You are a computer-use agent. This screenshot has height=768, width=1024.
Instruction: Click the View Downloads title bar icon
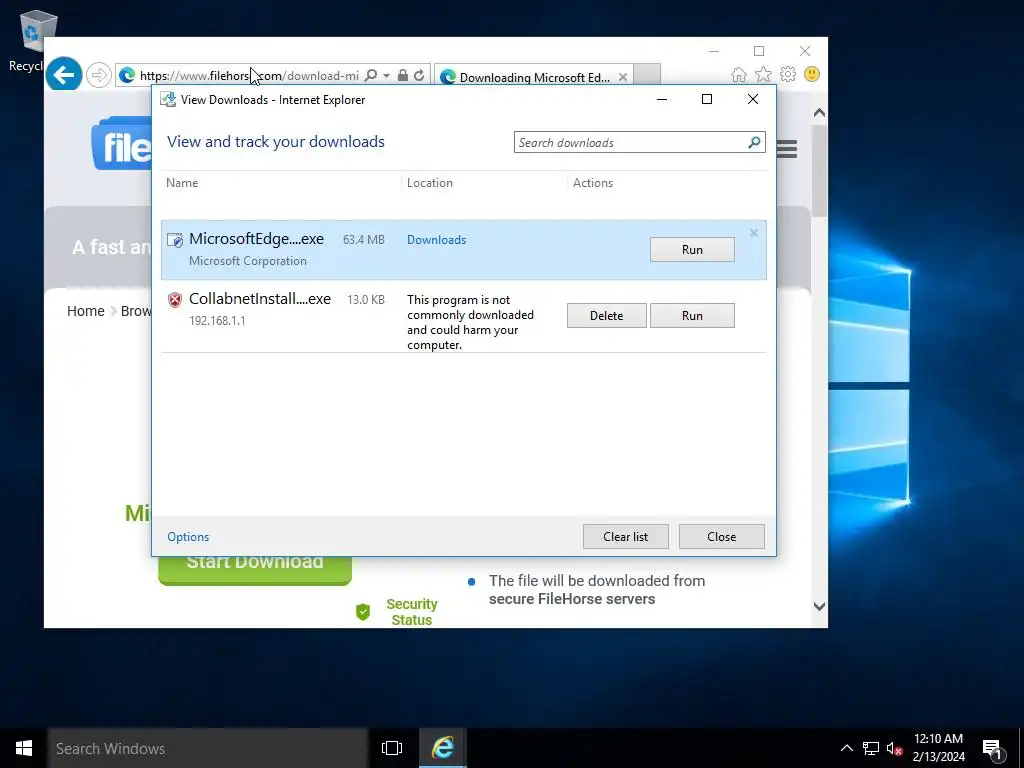tap(168, 99)
